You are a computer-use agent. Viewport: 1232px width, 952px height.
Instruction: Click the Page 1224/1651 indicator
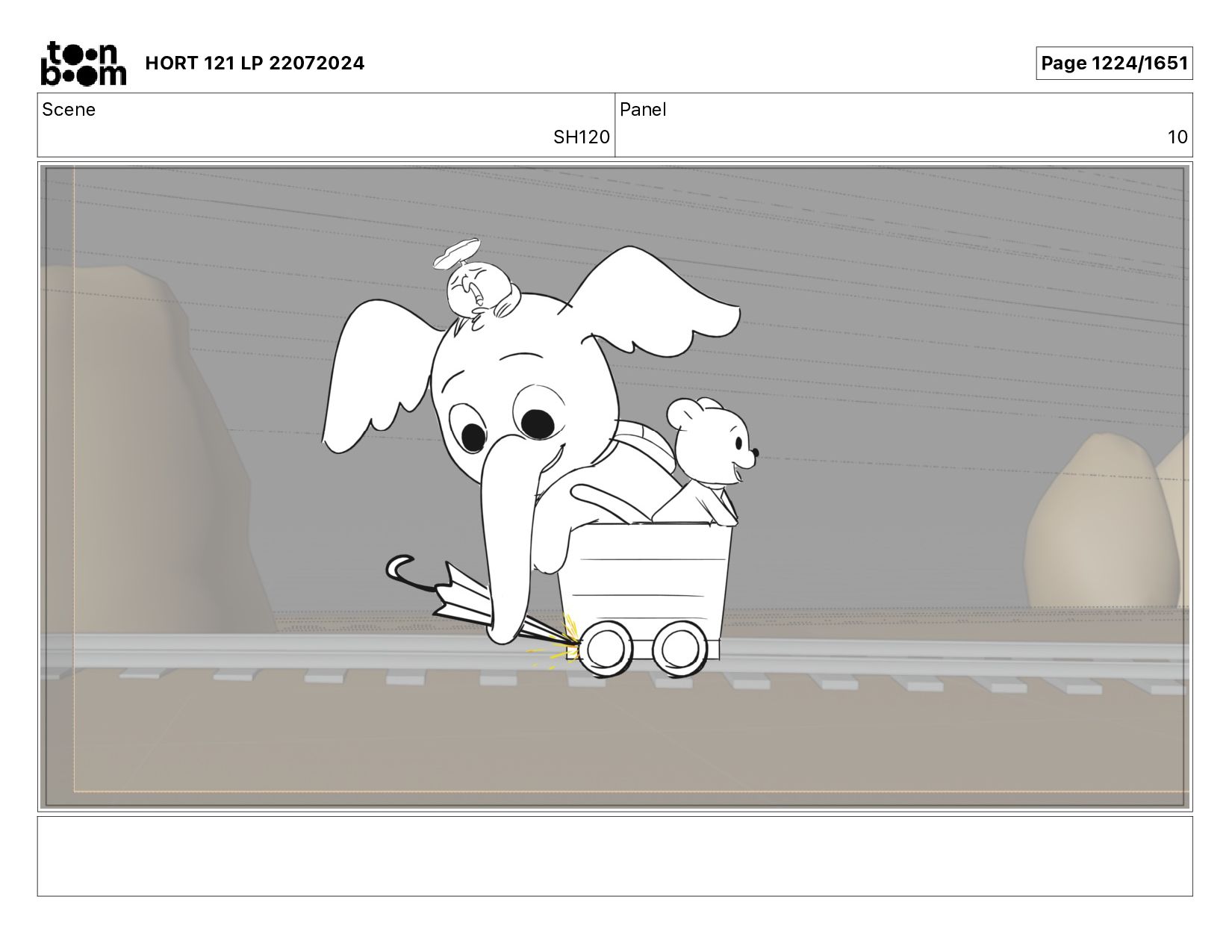coord(1114,63)
